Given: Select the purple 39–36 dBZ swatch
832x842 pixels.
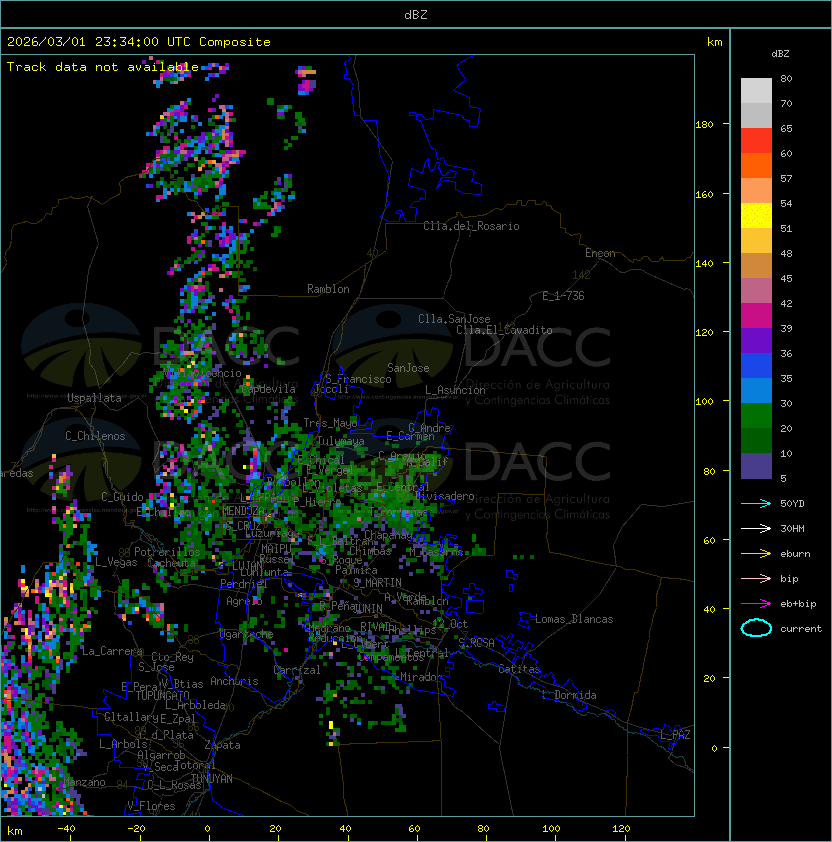Looking at the screenshot, I should [x=756, y=340].
